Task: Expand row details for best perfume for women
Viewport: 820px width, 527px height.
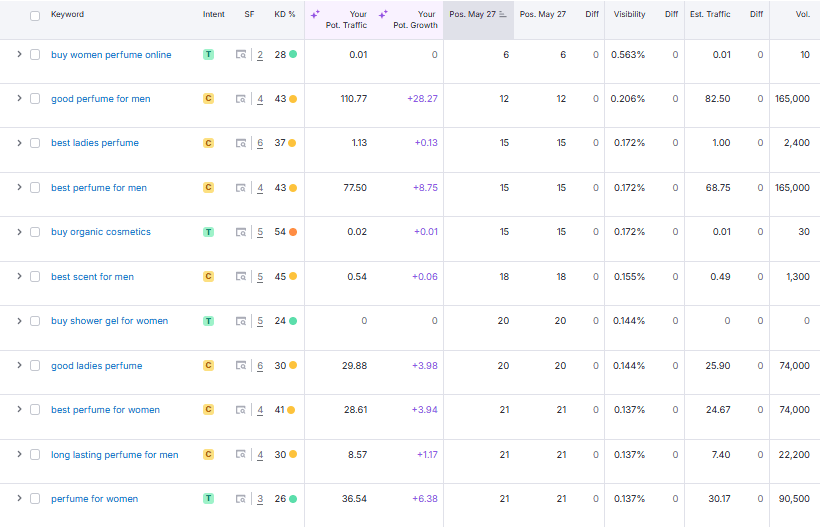Action: pos(18,410)
